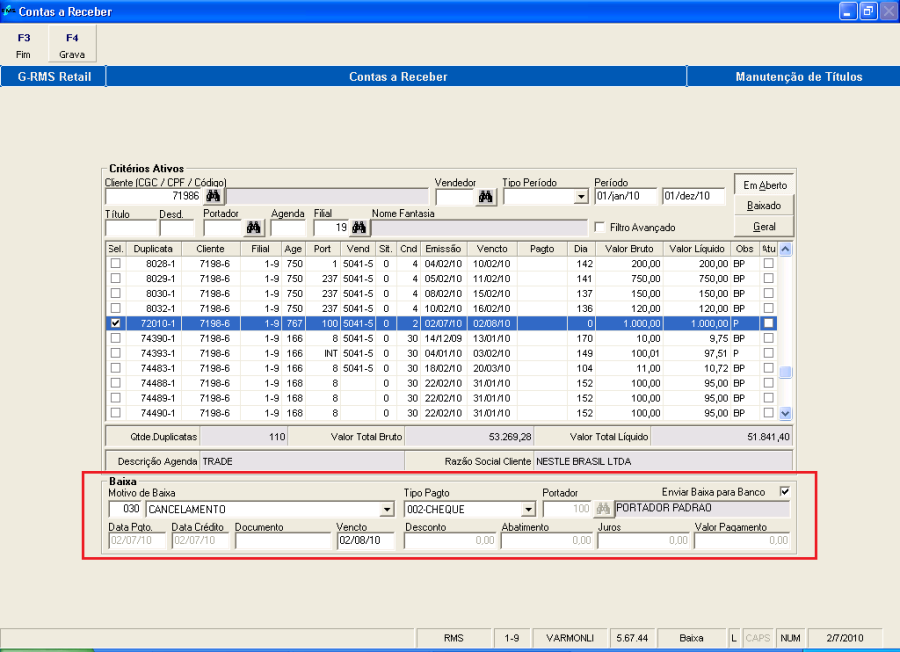
Task: Switch to the Geral view button
Action: 764,227
